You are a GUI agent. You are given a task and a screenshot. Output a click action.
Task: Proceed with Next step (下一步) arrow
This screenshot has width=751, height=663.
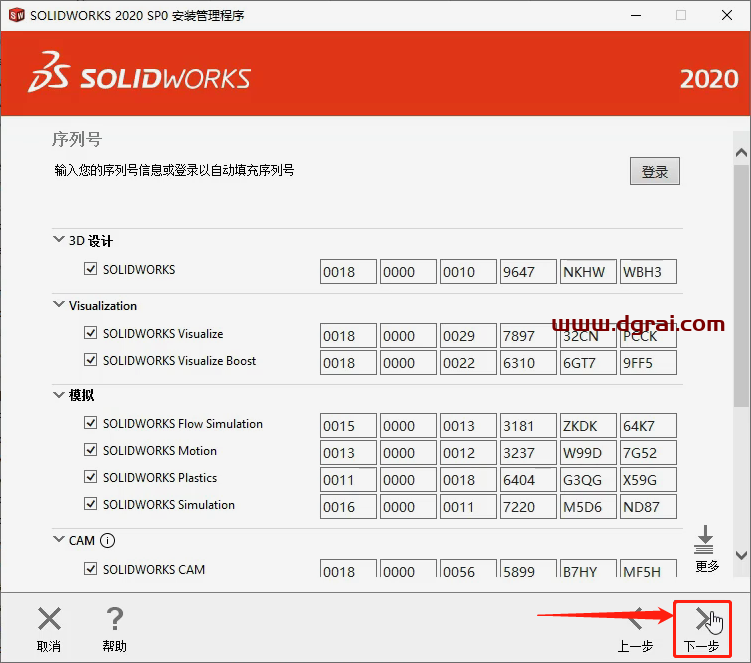click(x=703, y=618)
